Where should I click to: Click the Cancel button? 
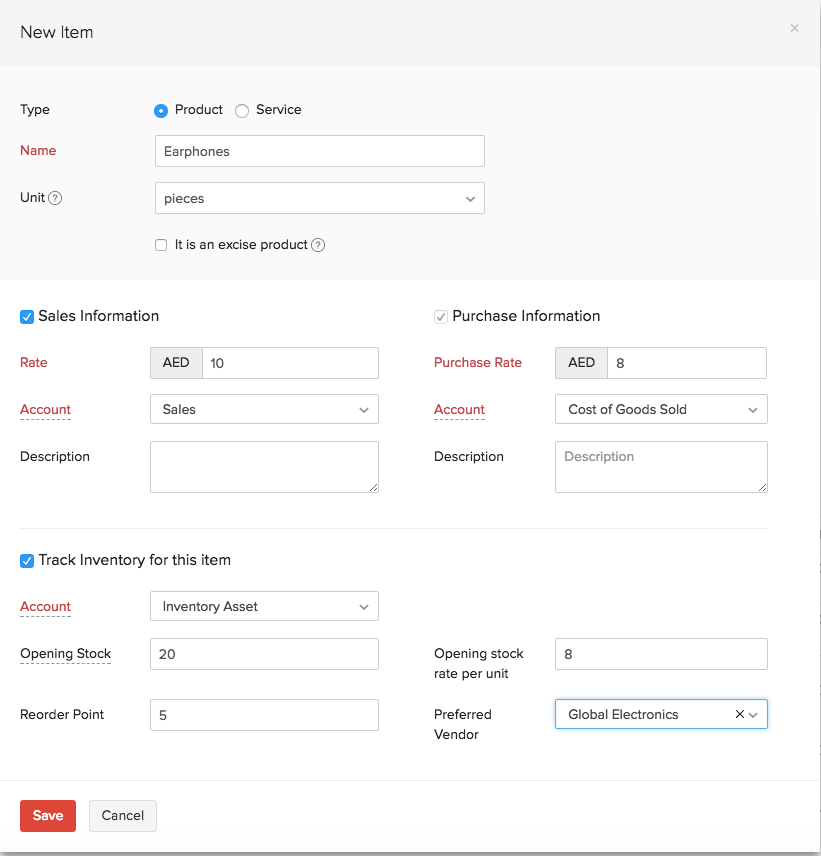tap(122, 815)
